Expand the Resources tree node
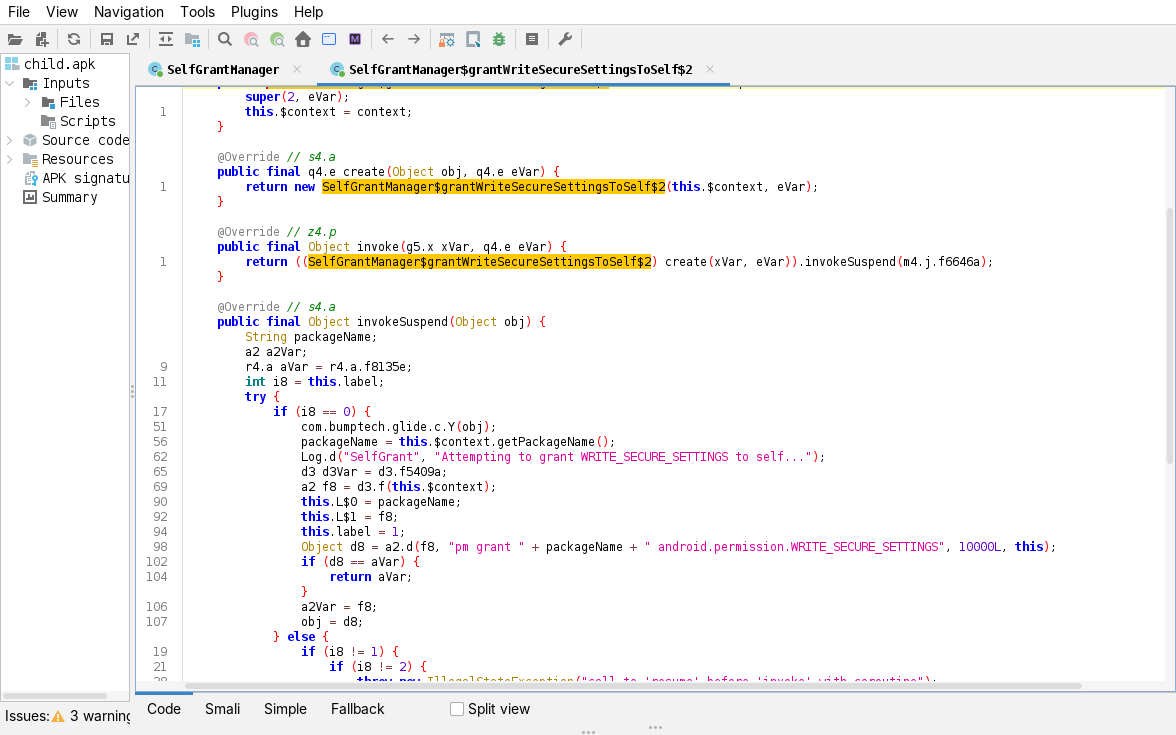 [x=10, y=159]
